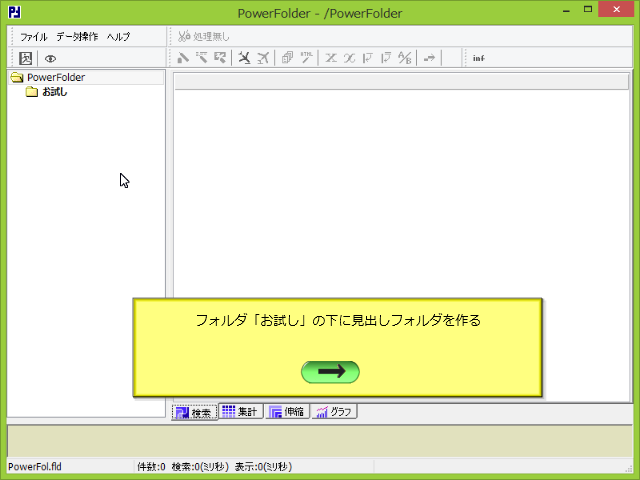Click the PowerFol.fld status bar text
Viewport: 640px width, 480px height.
click(35, 467)
